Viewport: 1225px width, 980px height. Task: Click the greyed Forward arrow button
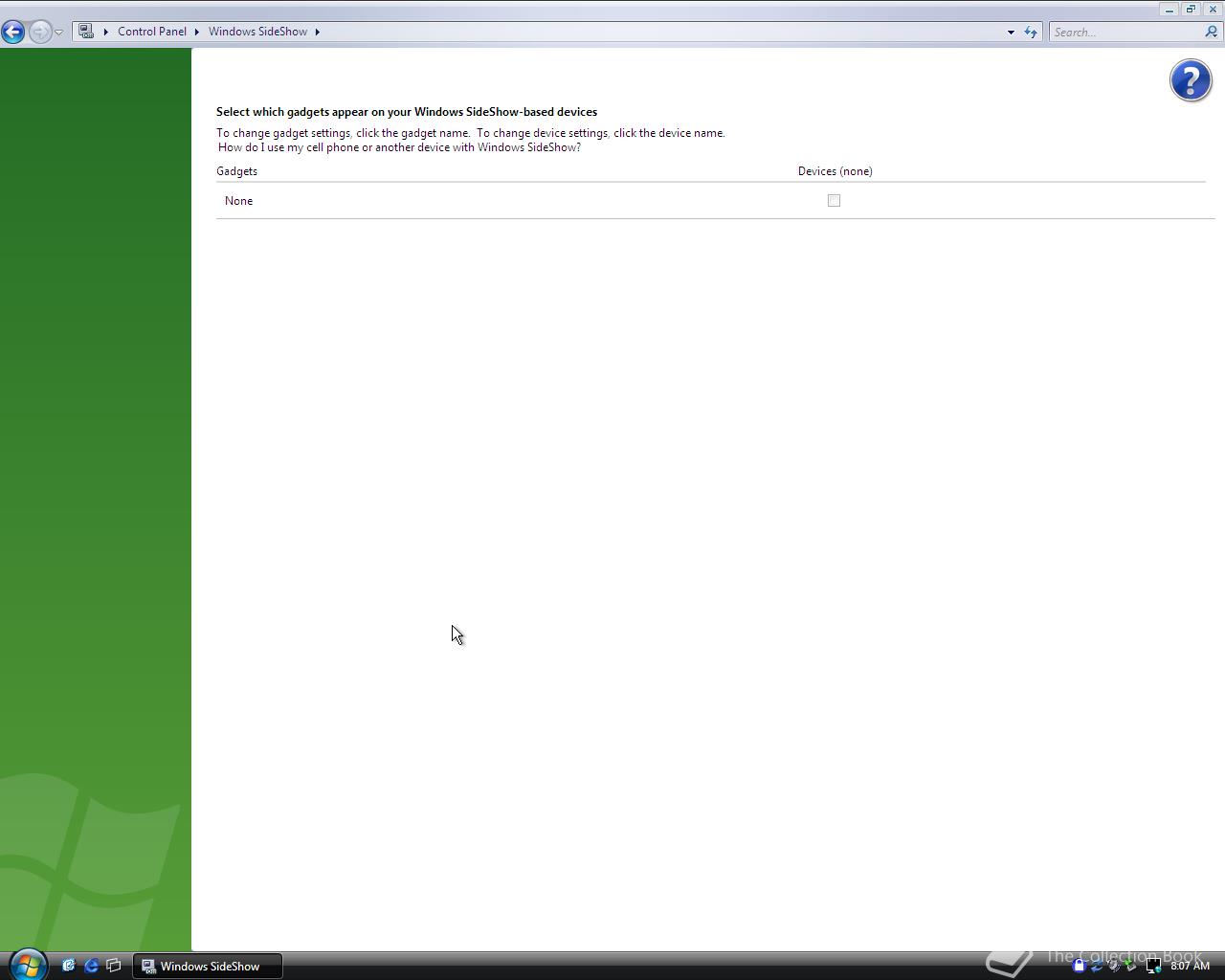(39, 32)
